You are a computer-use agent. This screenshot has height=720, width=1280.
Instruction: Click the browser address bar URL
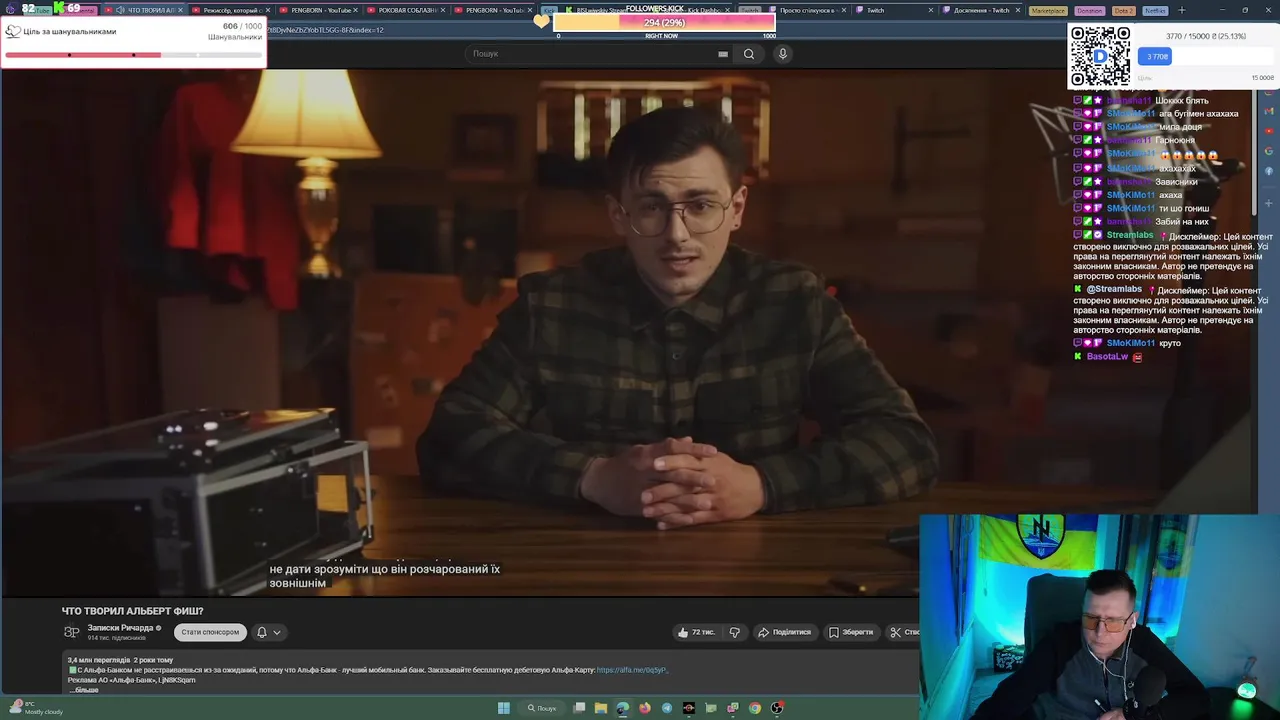(x=325, y=30)
